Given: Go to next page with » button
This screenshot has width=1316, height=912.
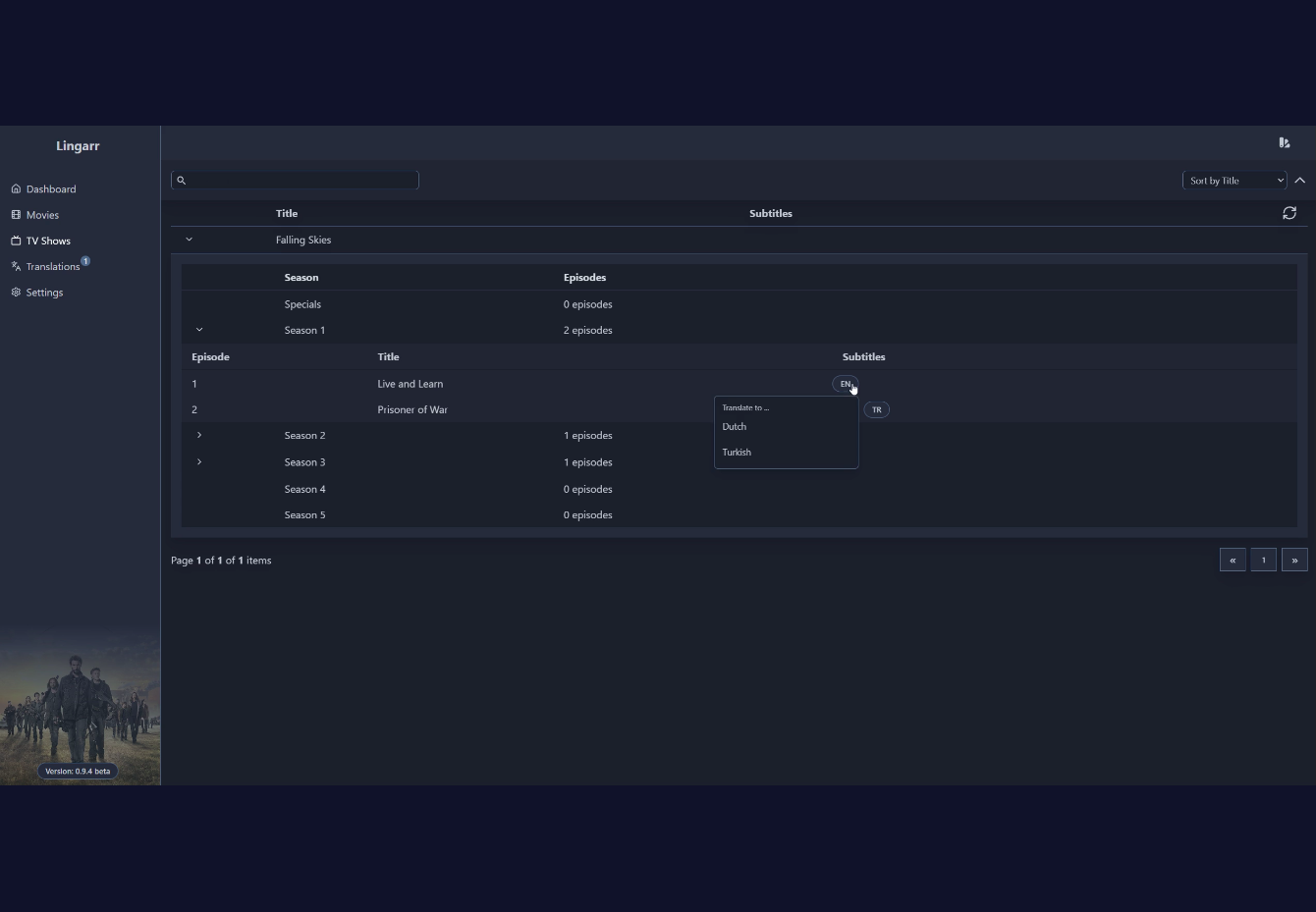Looking at the screenshot, I should click(1294, 560).
